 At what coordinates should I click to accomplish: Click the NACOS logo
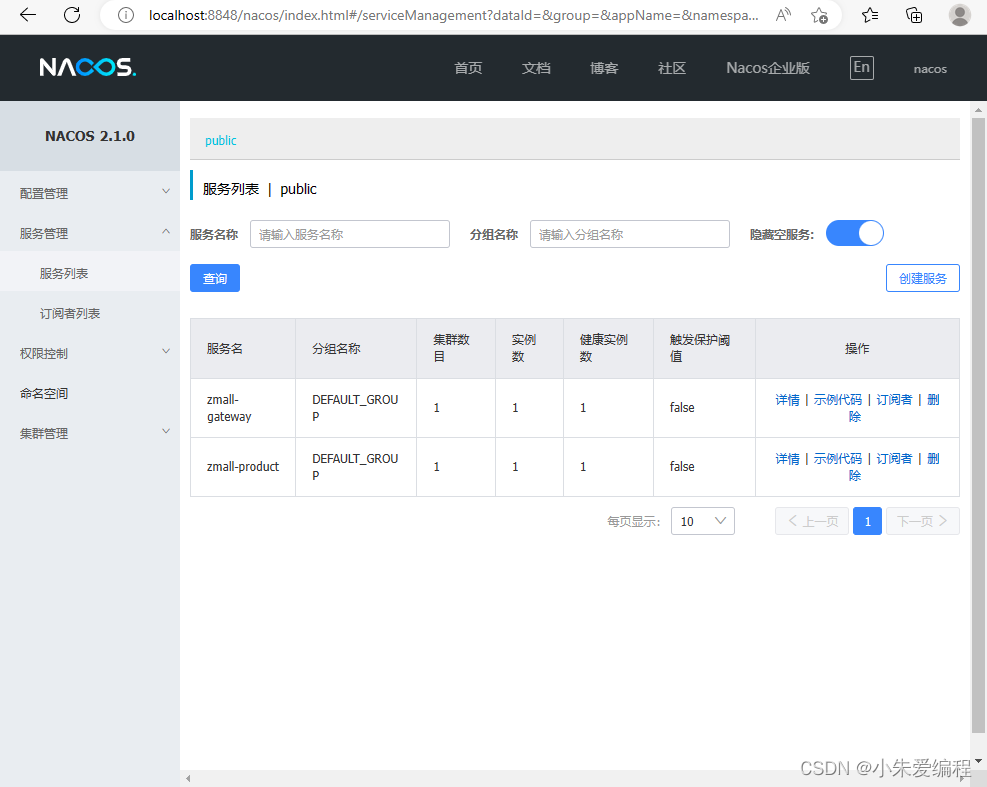[87, 67]
